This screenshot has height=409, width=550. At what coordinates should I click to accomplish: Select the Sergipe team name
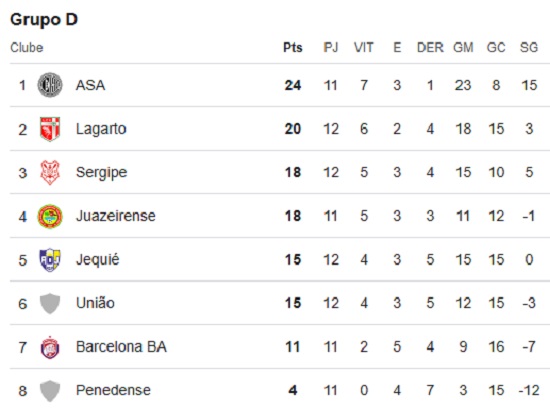tap(101, 173)
